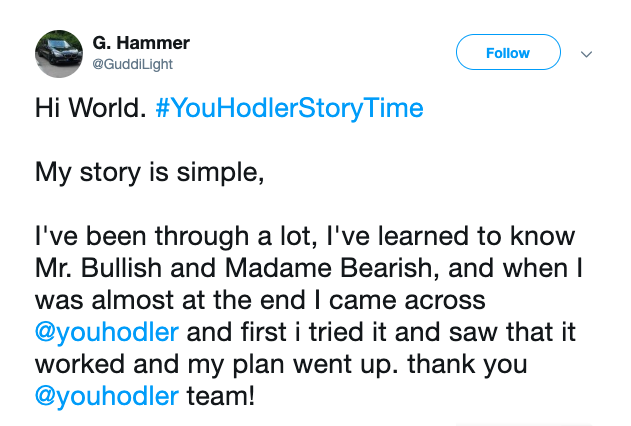Click 'worked and my plan went up' line

(216, 365)
